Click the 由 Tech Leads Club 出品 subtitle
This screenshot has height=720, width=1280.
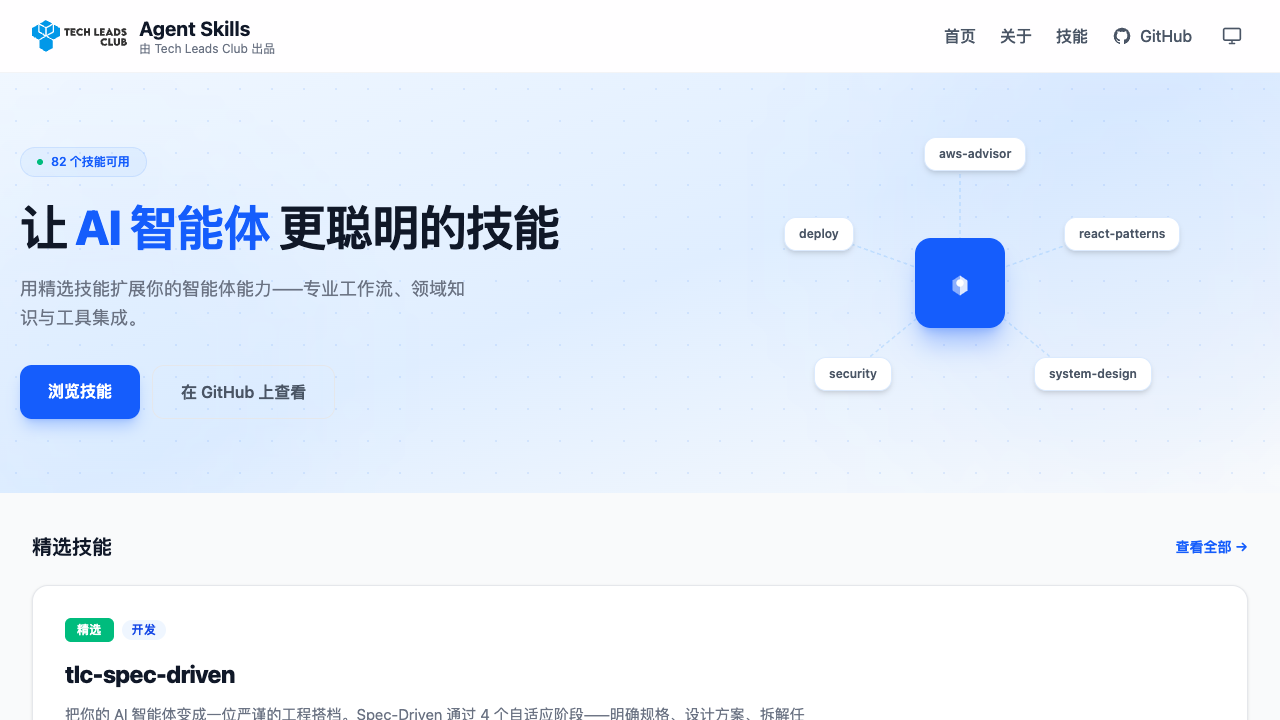(x=207, y=49)
